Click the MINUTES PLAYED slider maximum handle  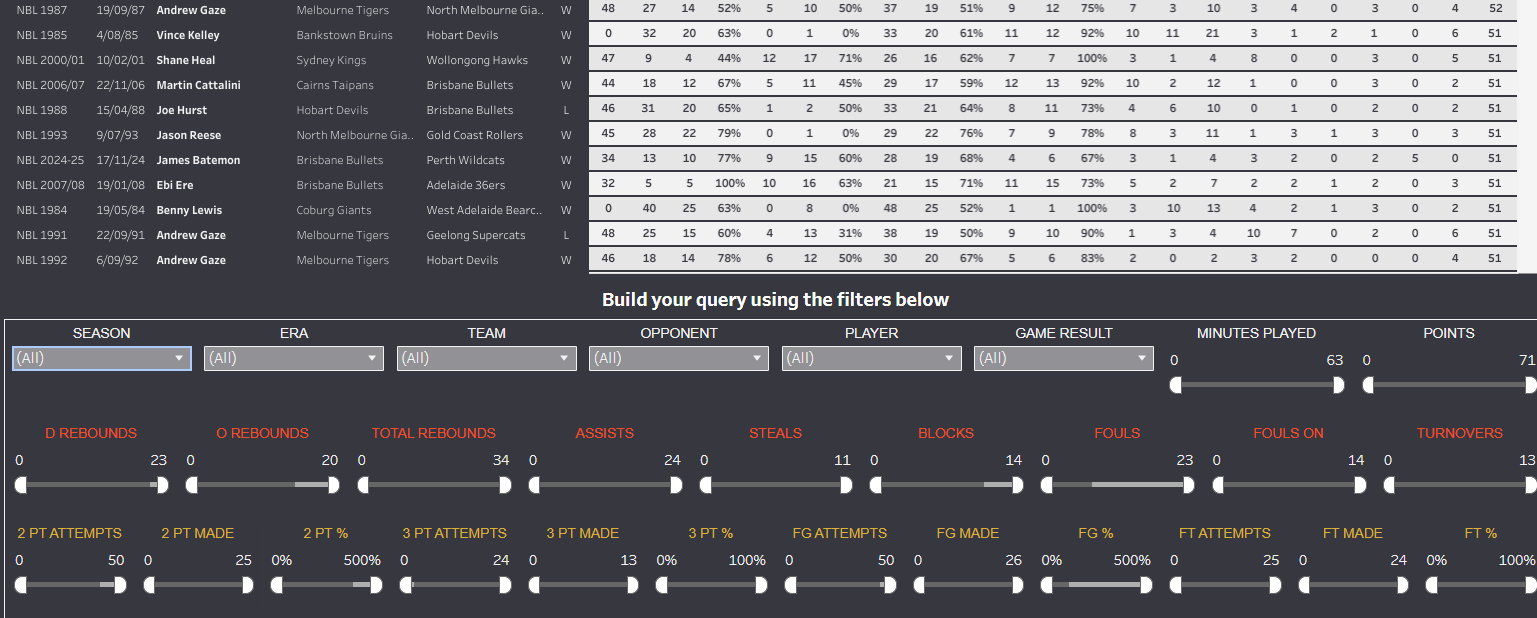point(1338,385)
